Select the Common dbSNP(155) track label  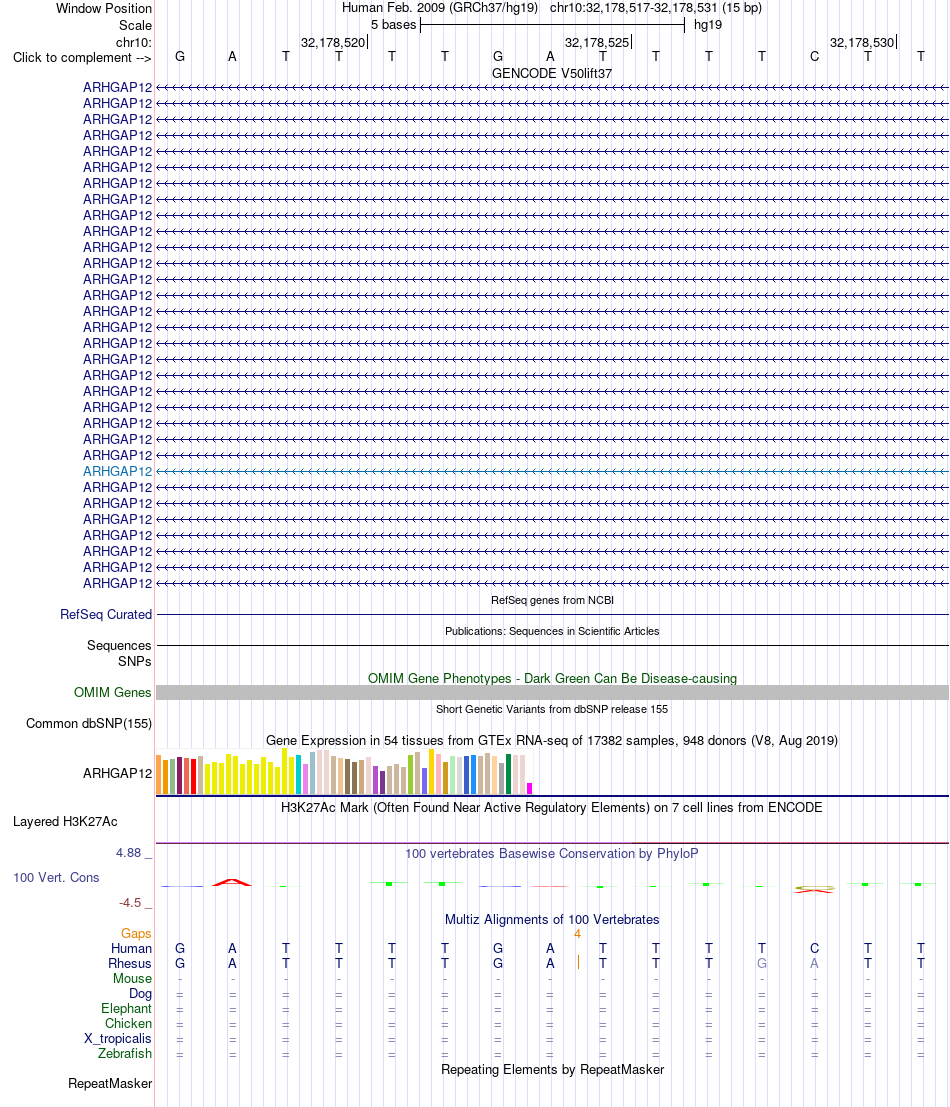tap(89, 724)
